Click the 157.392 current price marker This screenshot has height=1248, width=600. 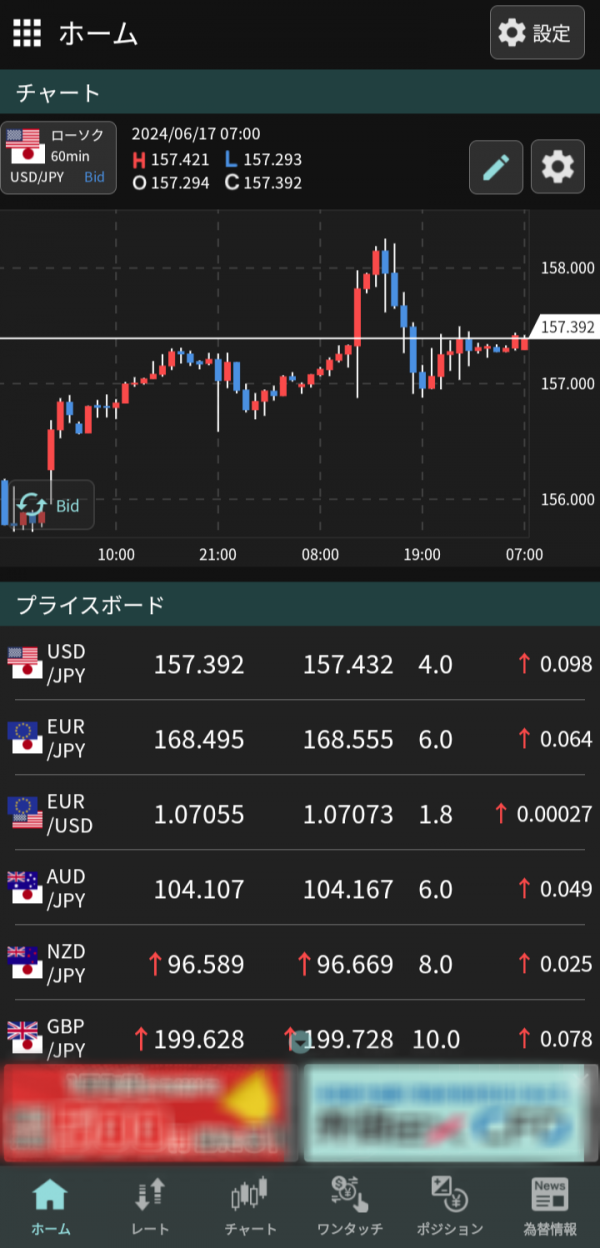click(566, 327)
